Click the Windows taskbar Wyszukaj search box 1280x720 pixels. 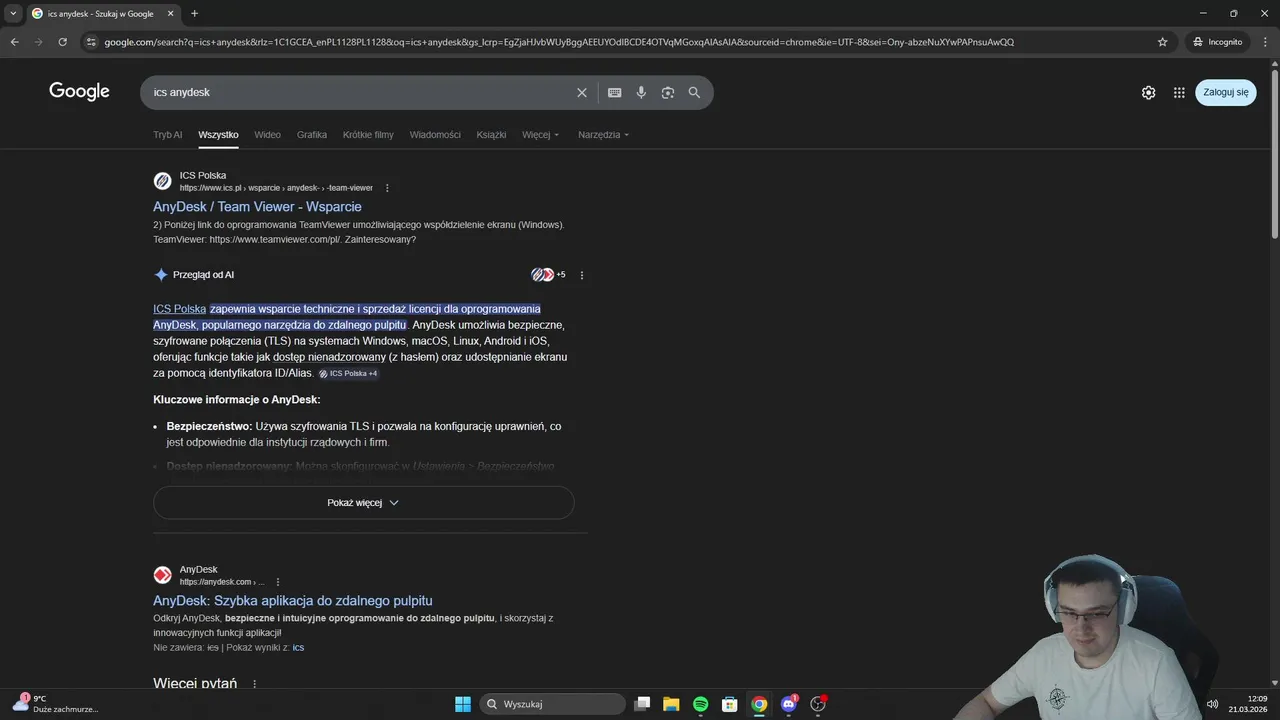[x=551, y=704]
